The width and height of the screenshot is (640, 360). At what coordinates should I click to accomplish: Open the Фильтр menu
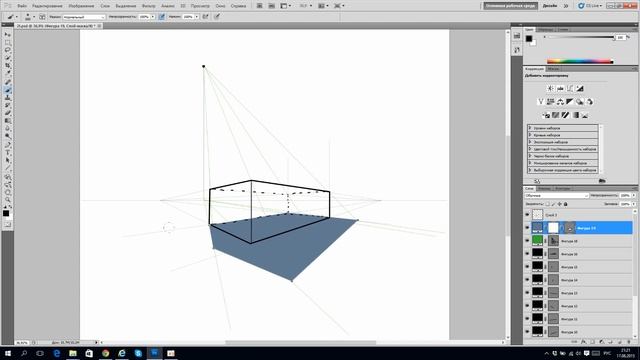point(149,6)
